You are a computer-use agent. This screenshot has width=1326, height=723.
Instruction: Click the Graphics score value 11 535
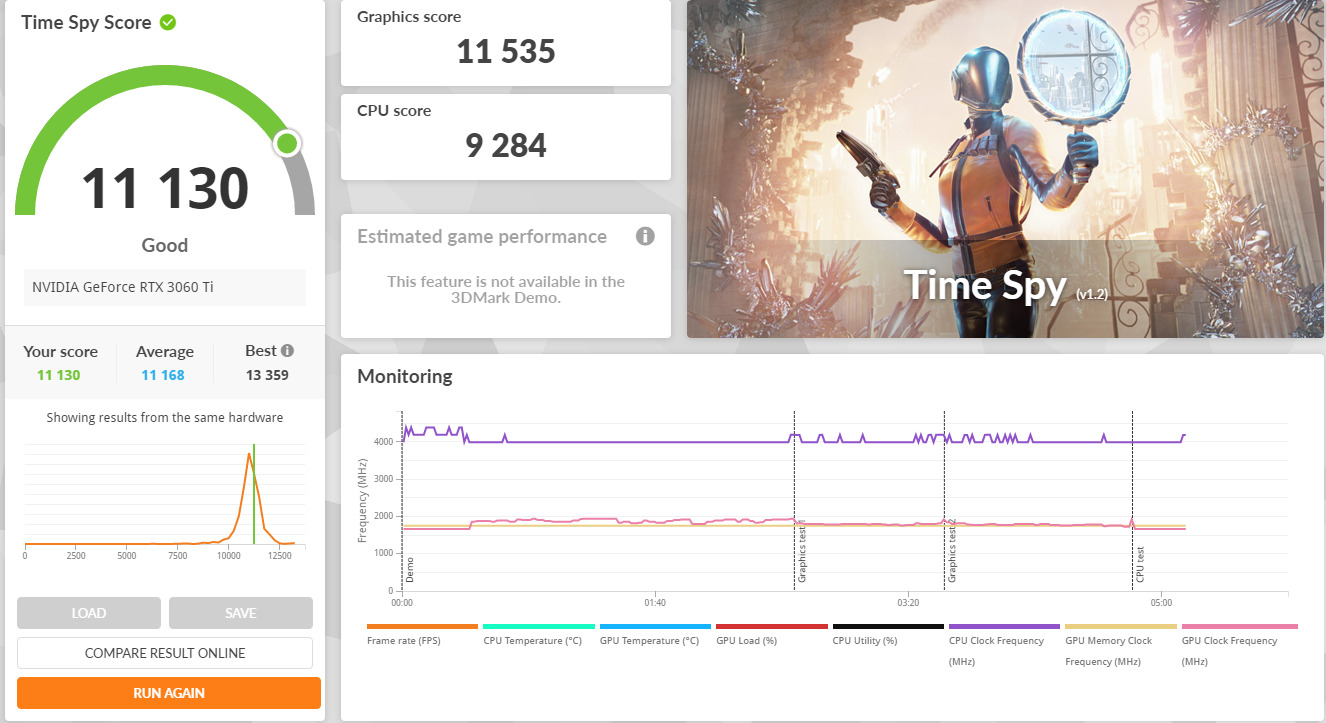(x=506, y=52)
